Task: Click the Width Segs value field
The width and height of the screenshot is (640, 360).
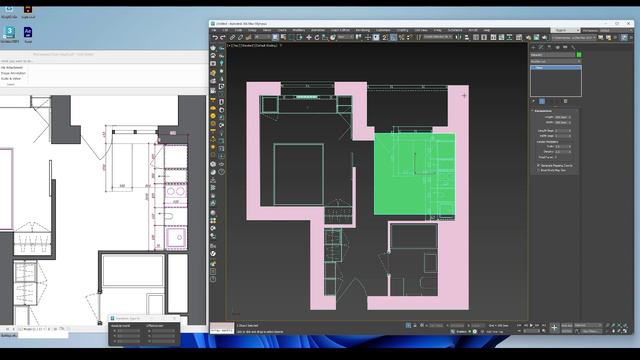Action: [562, 136]
